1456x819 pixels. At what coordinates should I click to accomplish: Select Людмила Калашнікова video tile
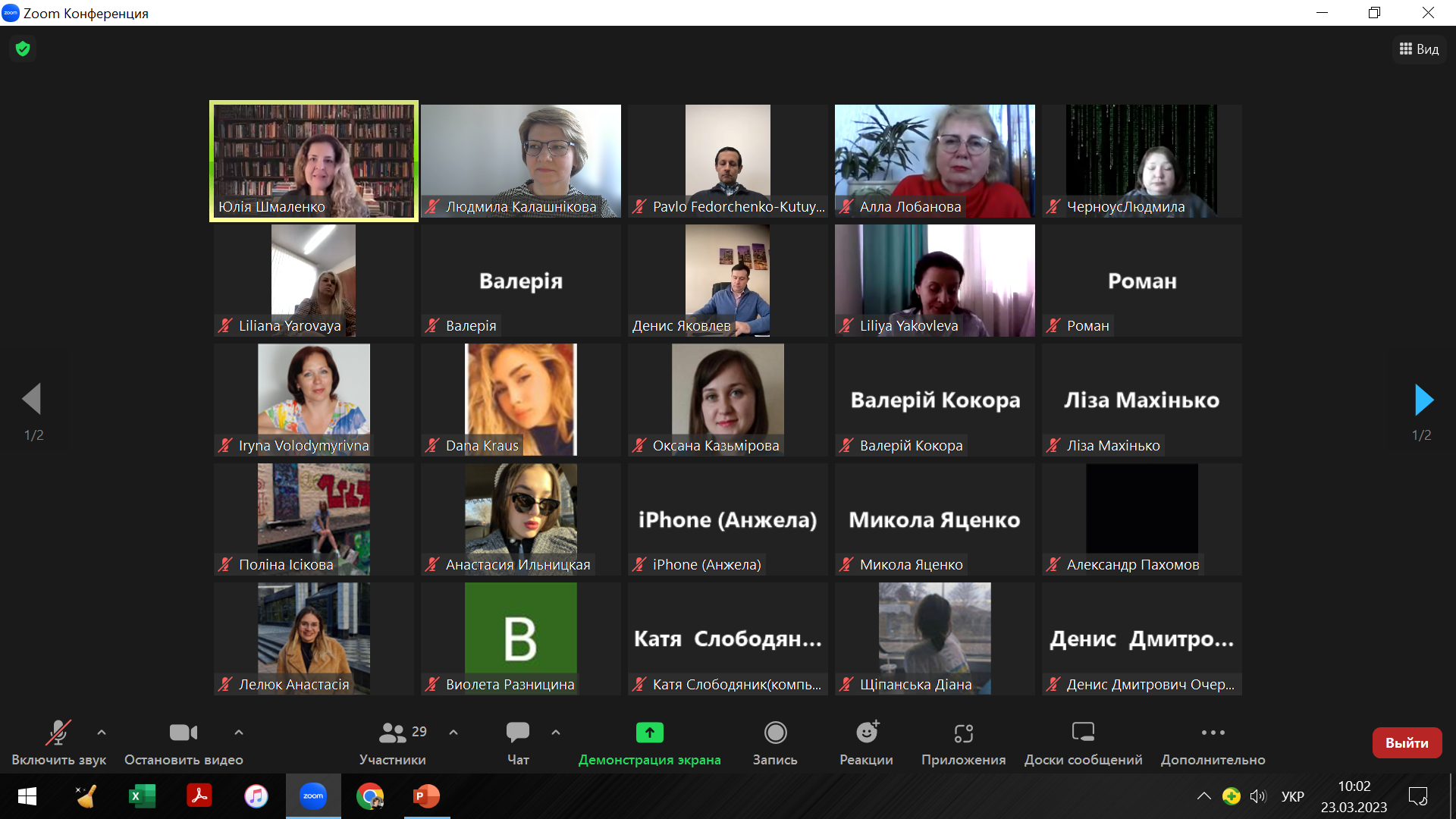pyautogui.click(x=521, y=161)
